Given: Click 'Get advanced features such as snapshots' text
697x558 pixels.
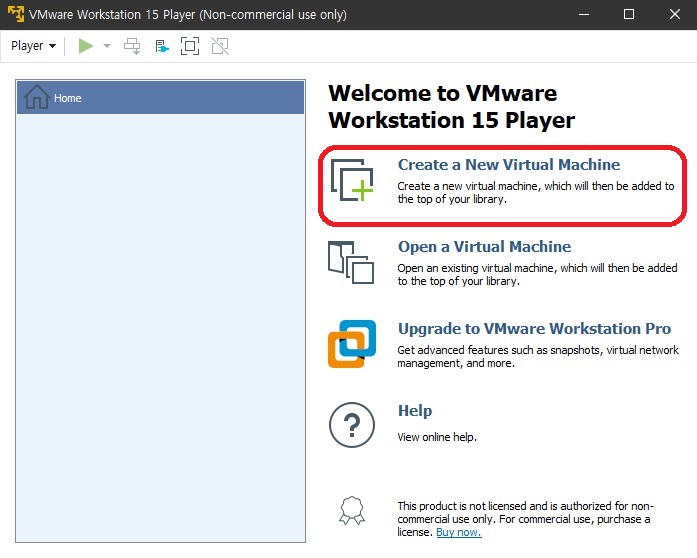Looking at the screenshot, I should [538, 357].
